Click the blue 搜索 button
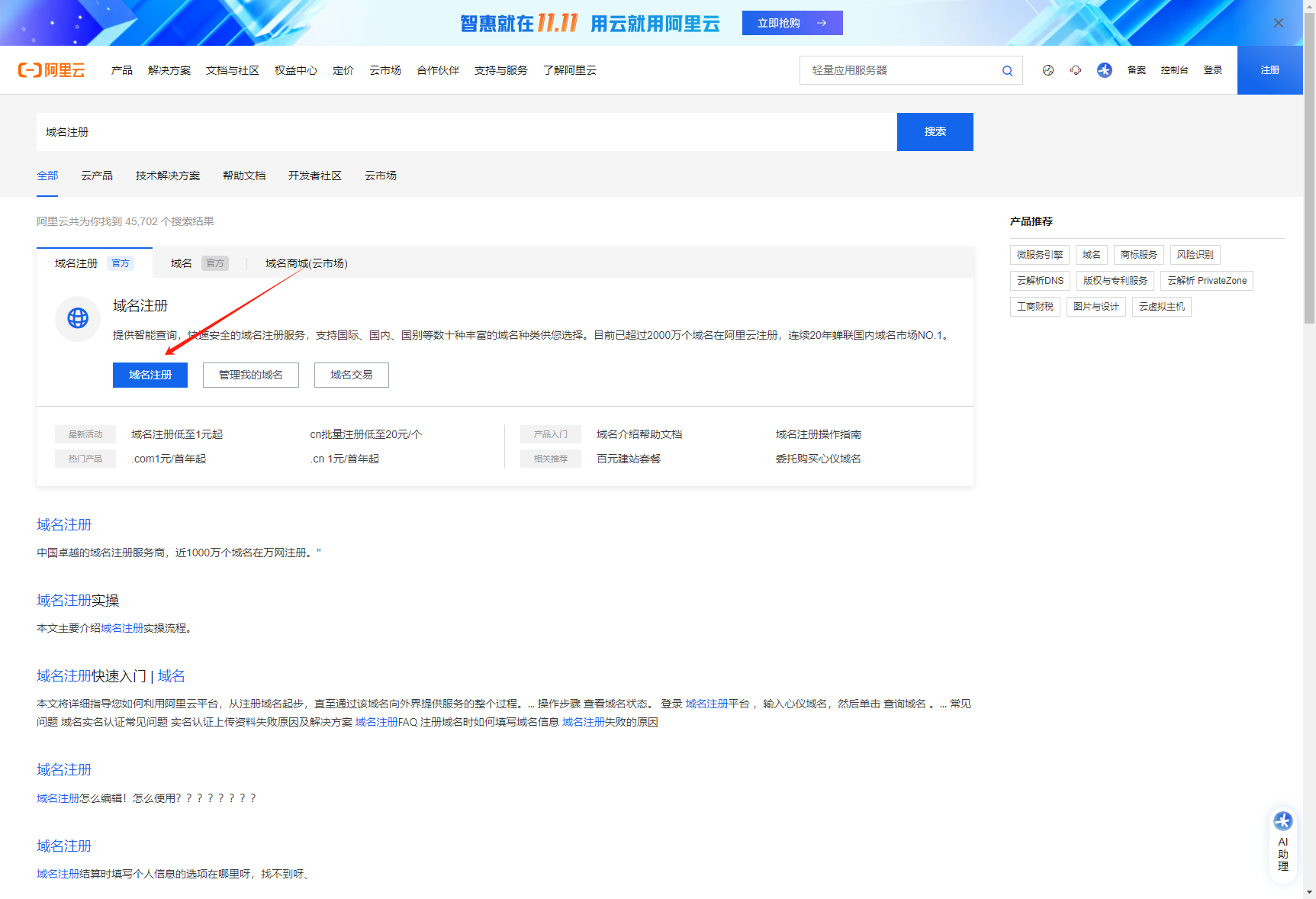 935,132
